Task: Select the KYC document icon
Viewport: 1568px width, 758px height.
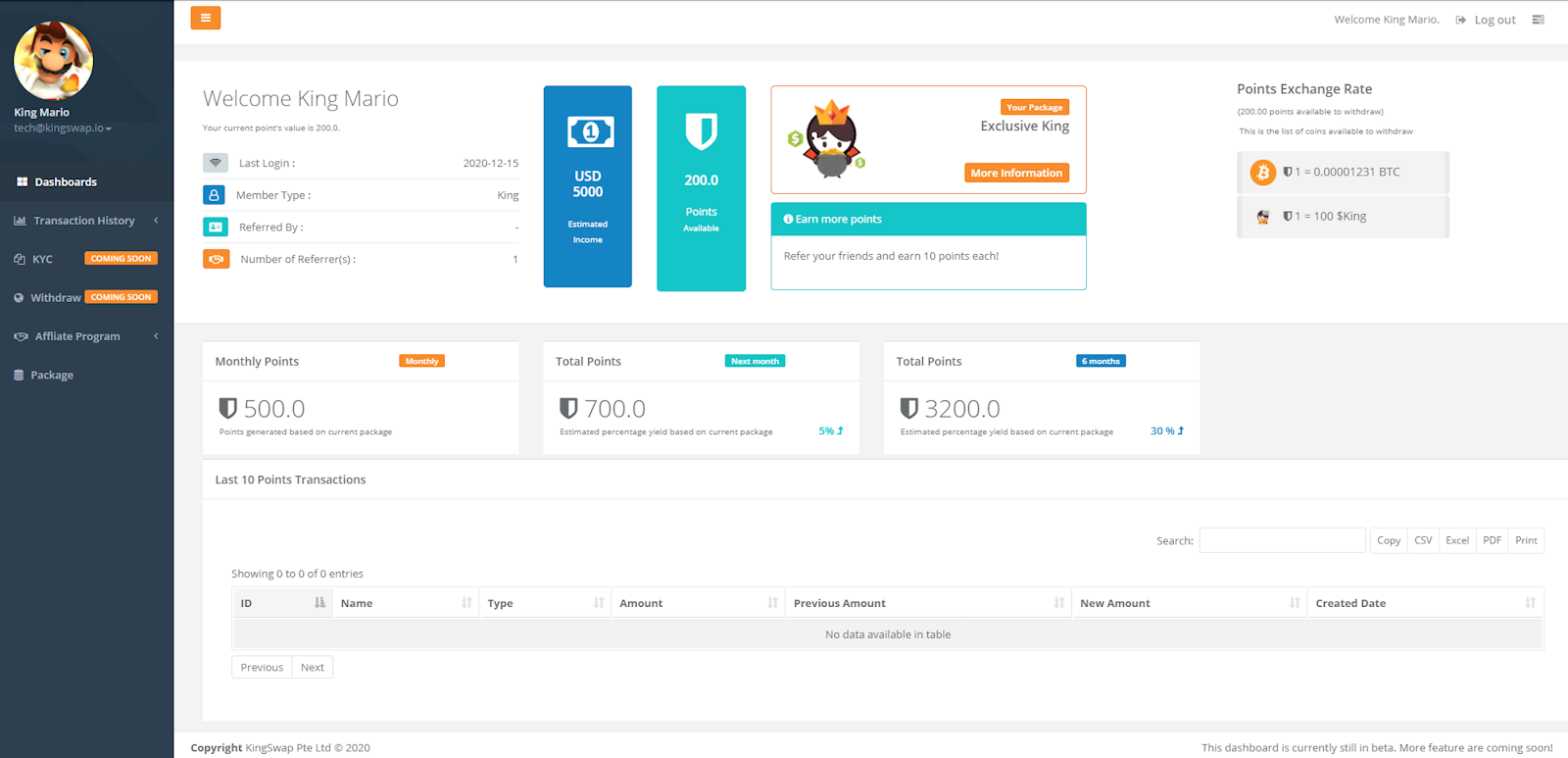Action: pos(20,259)
